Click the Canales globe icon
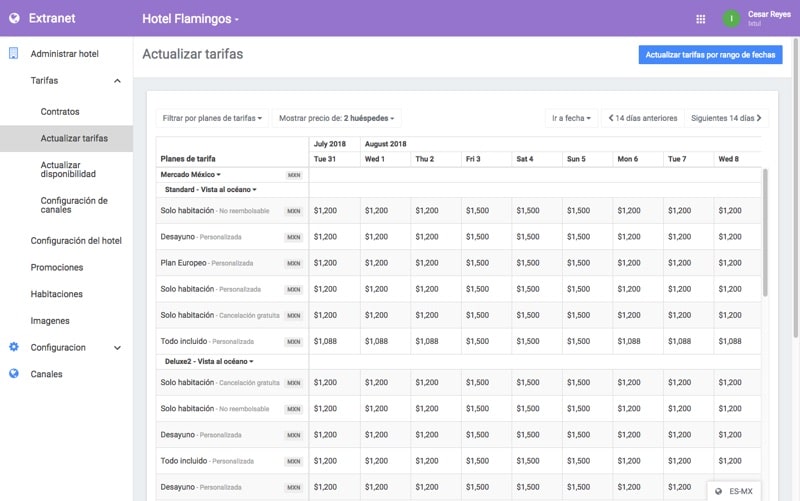 (x=14, y=373)
